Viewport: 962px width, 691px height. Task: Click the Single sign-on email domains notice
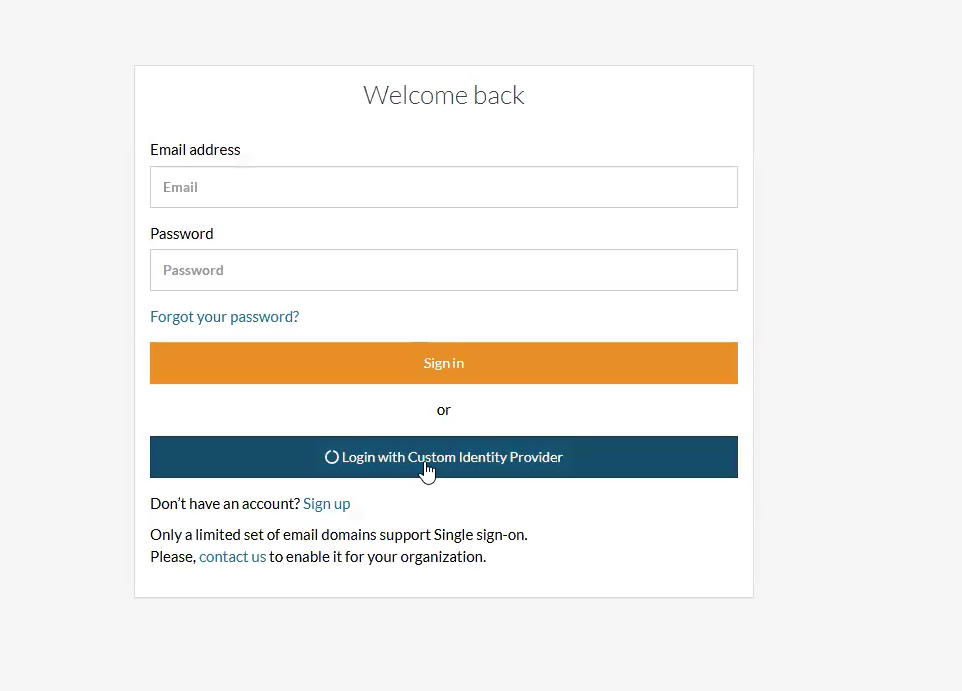(338, 535)
